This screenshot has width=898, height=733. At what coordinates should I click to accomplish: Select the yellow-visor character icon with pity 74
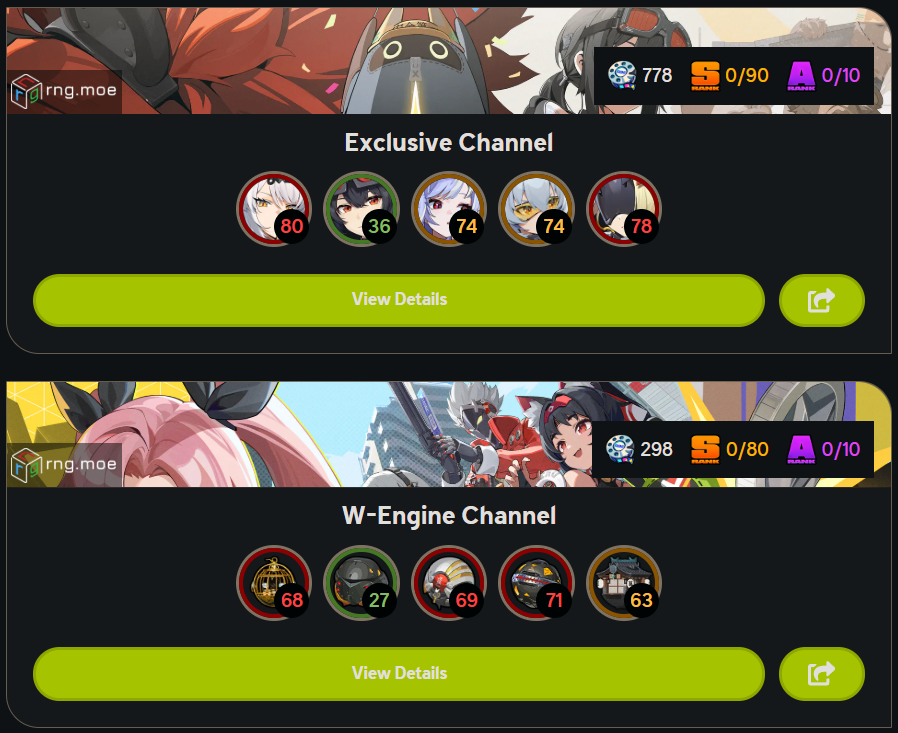coord(536,209)
